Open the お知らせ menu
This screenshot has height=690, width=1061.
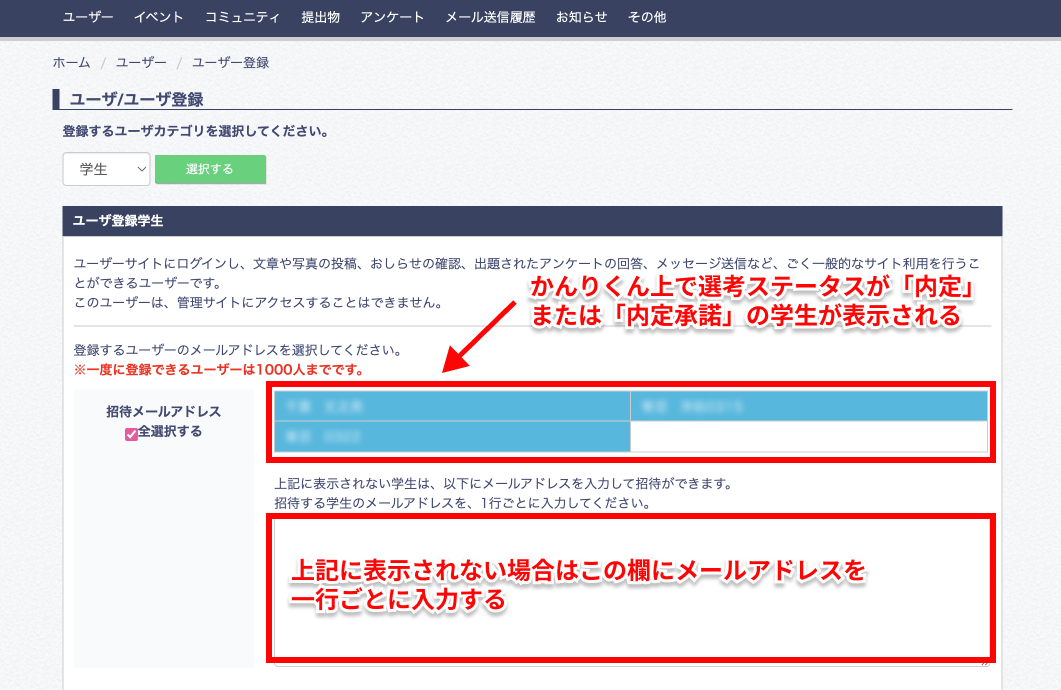click(x=580, y=17)
